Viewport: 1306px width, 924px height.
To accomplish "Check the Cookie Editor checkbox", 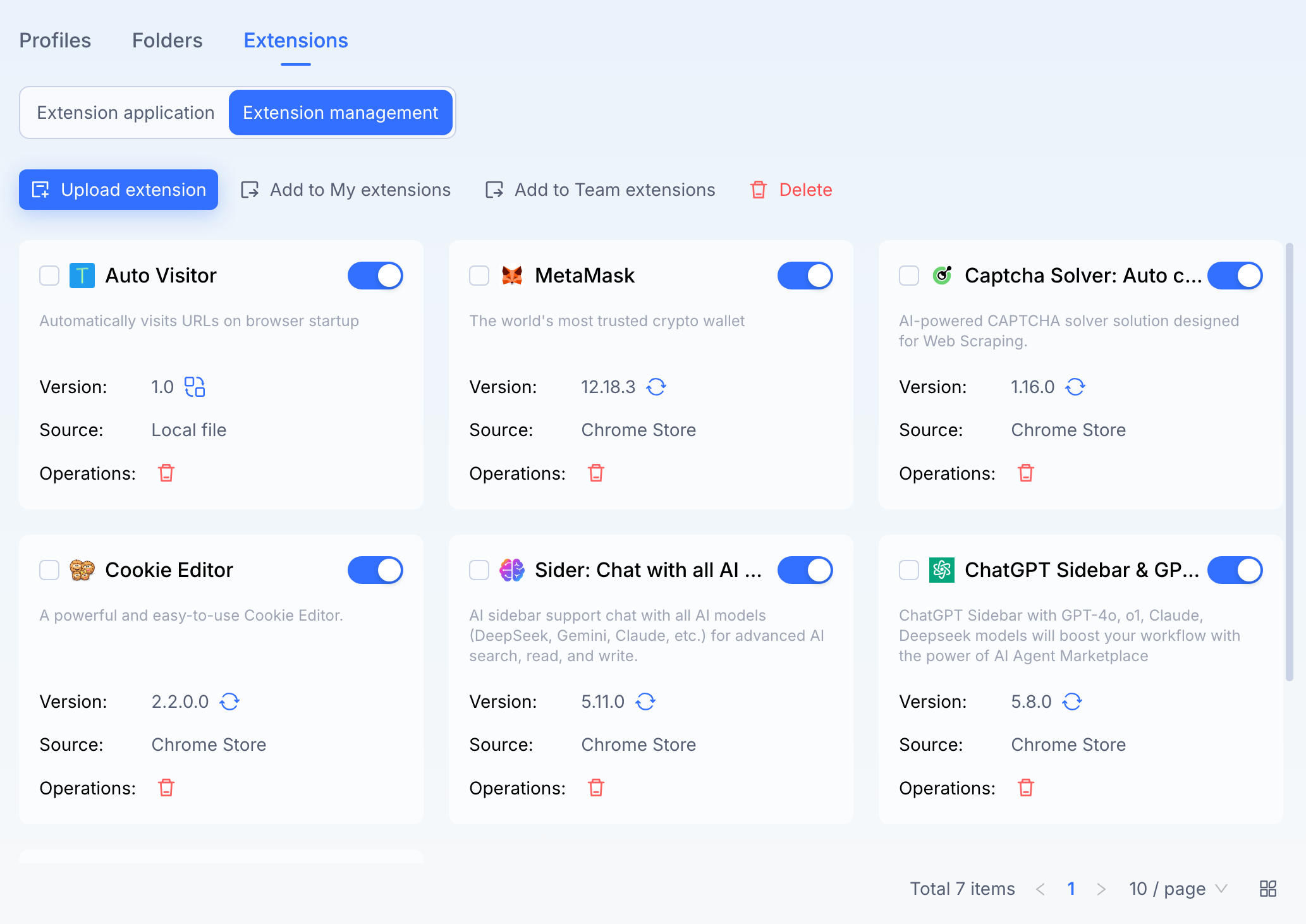I will 49,570.
